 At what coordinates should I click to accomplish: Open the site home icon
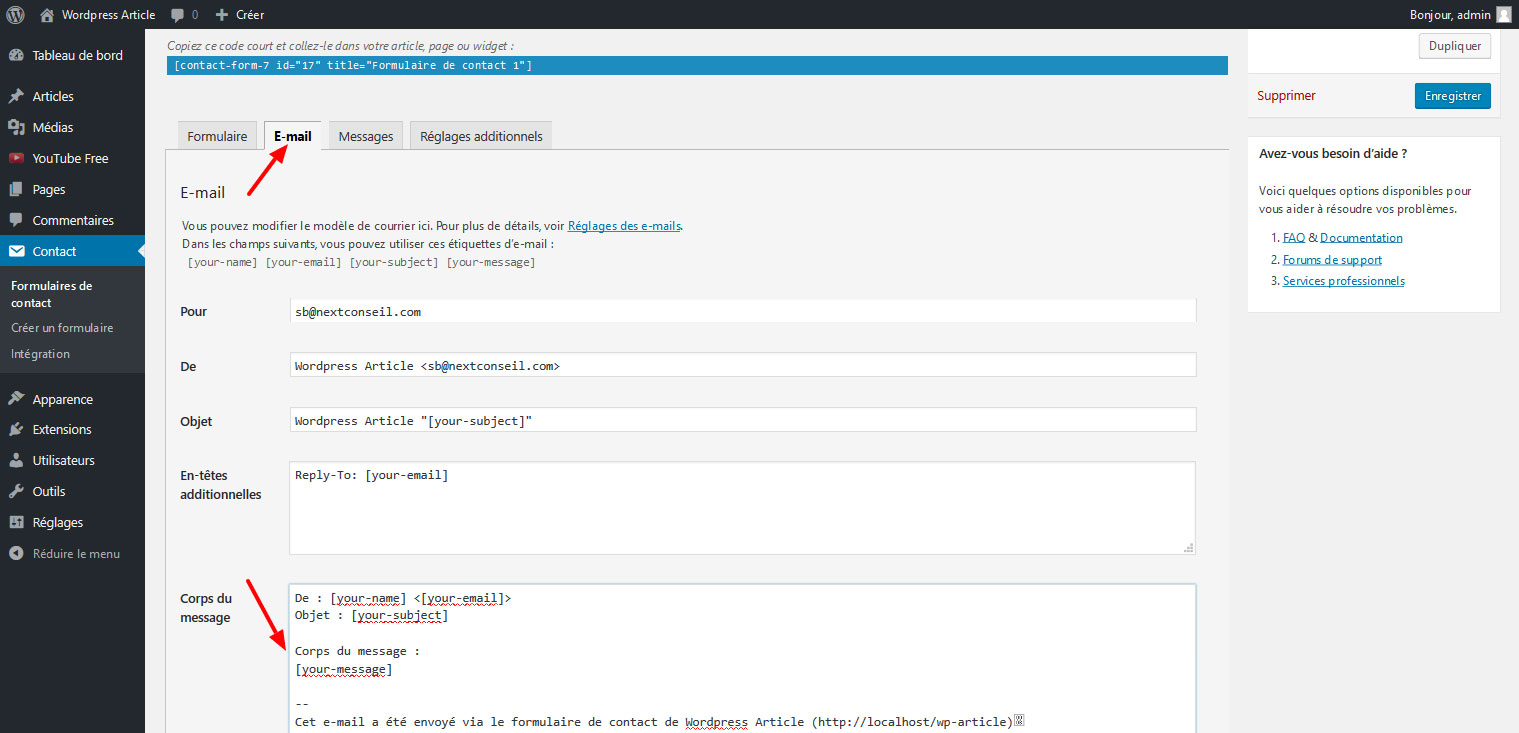(x=47, y=15)
